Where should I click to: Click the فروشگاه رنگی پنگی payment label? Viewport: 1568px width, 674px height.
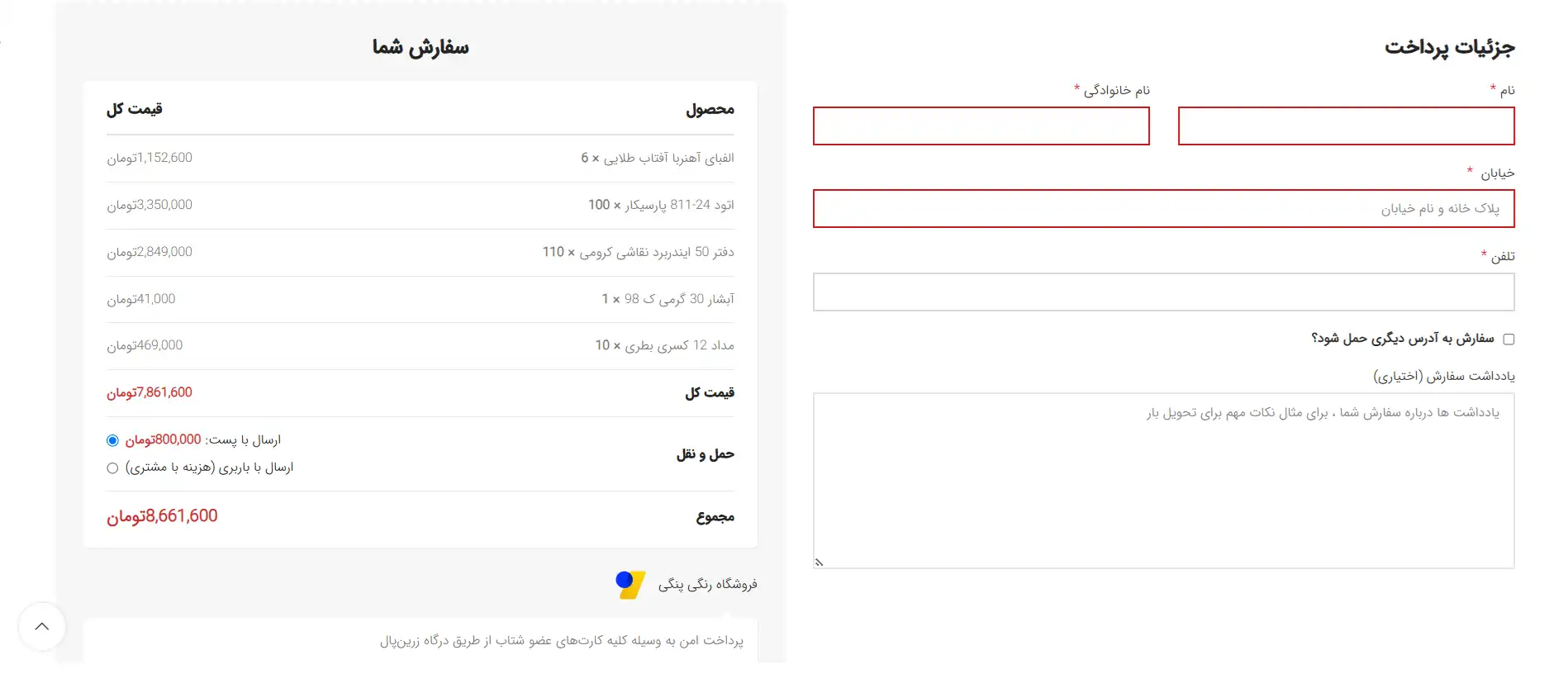pos(707,584)
